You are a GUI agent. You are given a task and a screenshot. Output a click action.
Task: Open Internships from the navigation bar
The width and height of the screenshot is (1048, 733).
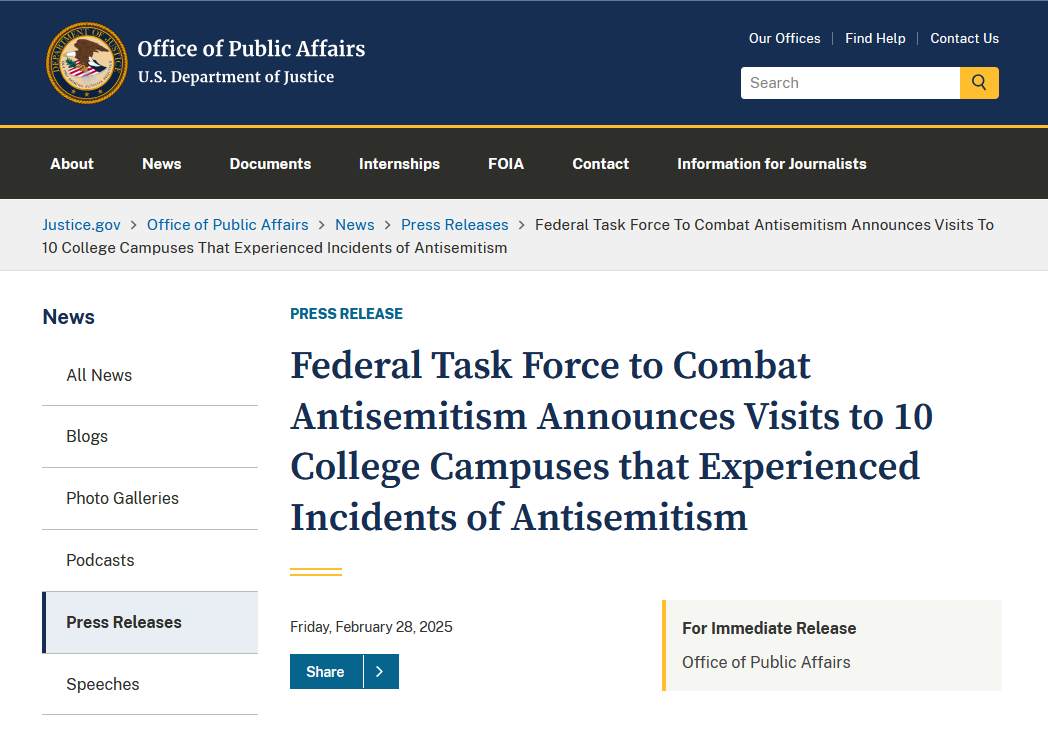coord(399,164)
